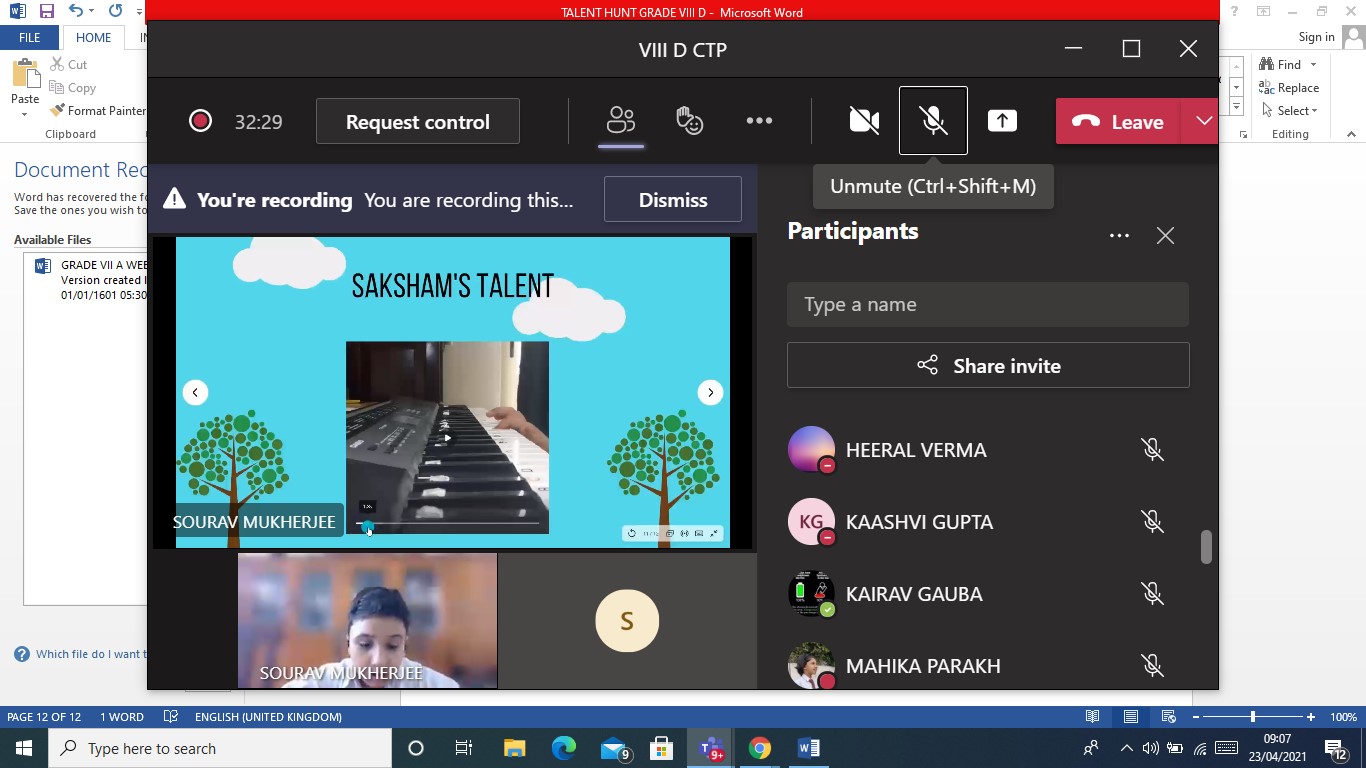The height and width of the screenshot is (768, 1366).
Task: Click the muted mic icon beside KAASHVI GUPTA
Action: [x=1152, y=522]
